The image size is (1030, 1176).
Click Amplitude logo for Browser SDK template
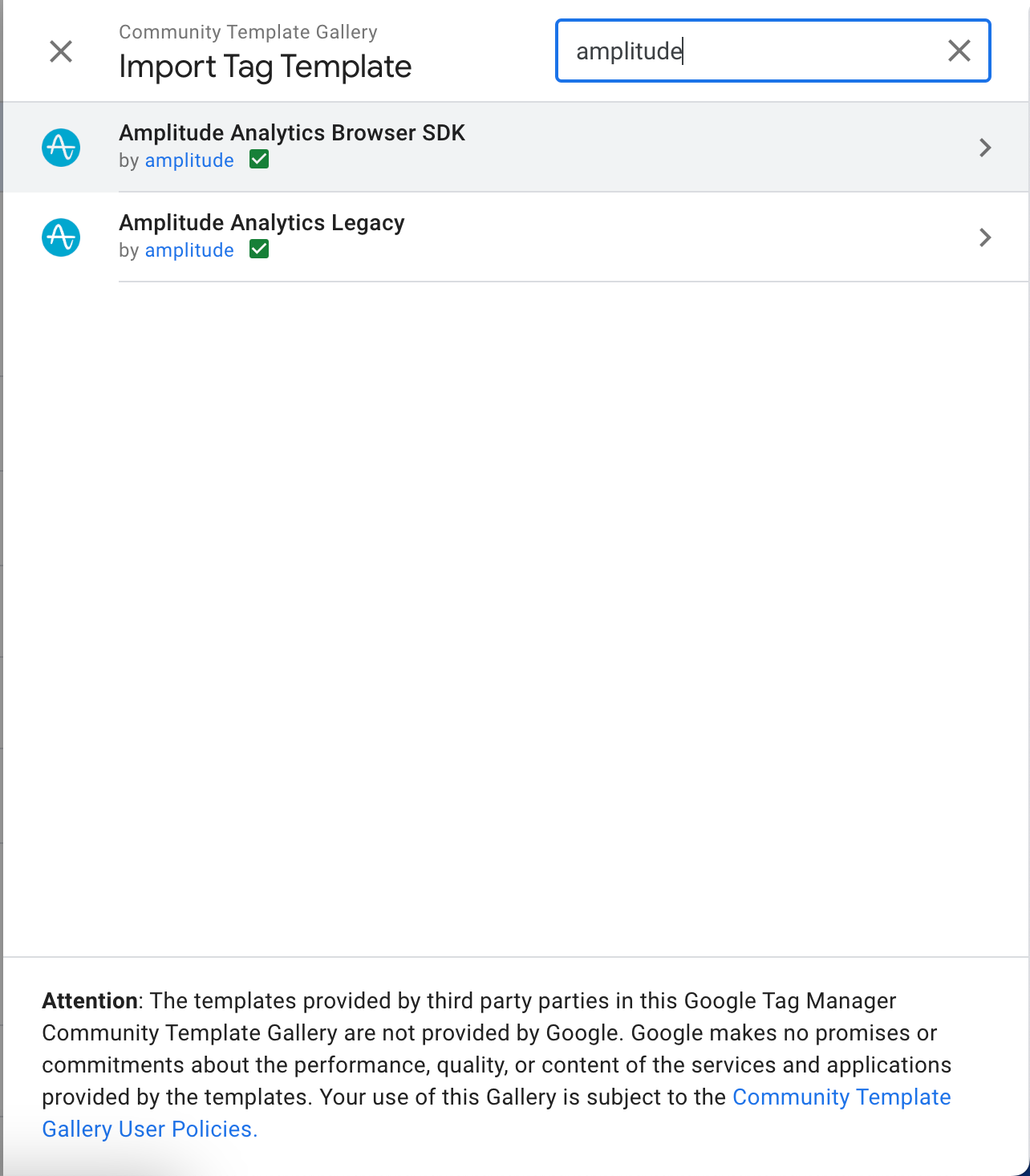pyautogui.click(x=61, y=148)
